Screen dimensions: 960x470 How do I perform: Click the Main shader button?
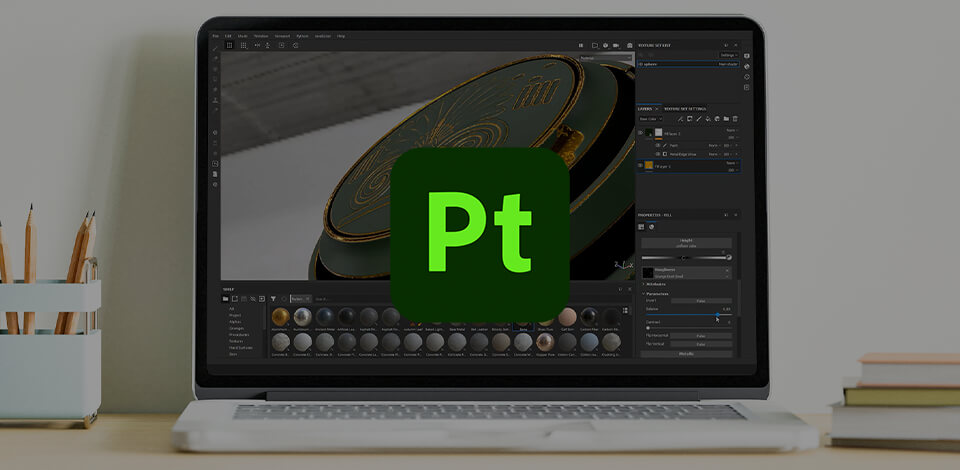(x=729, y=64)
